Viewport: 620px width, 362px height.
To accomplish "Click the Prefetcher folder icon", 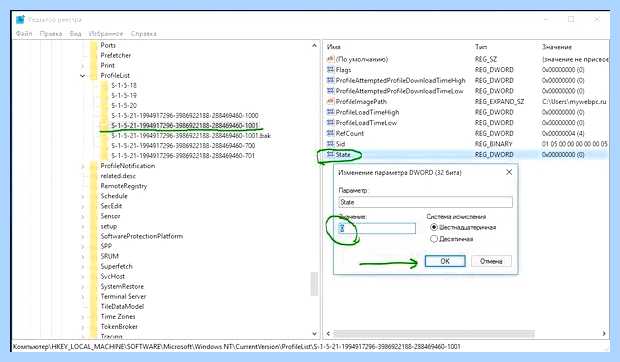I will point(93,55).
